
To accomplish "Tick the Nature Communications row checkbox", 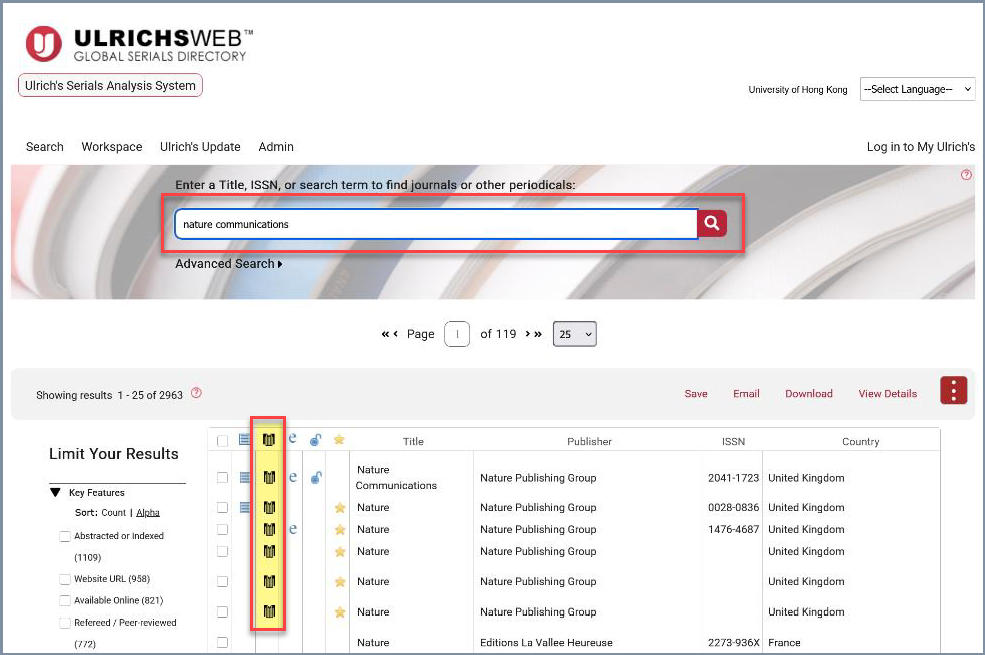I will (222, 478).
